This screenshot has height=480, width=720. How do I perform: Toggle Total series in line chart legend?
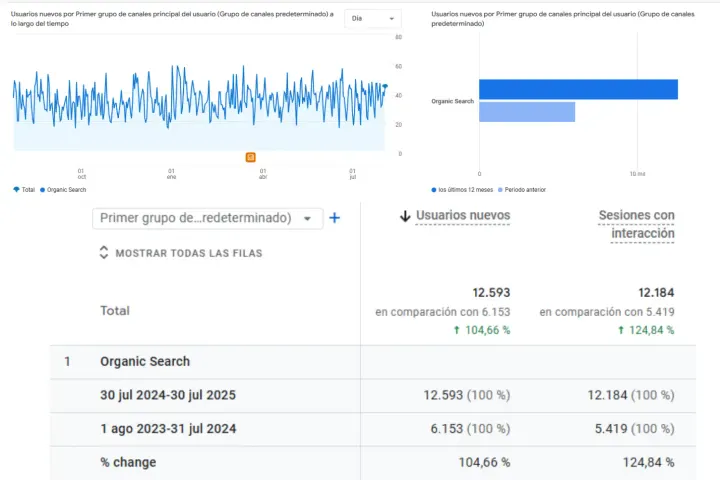(x=24, y=190)
